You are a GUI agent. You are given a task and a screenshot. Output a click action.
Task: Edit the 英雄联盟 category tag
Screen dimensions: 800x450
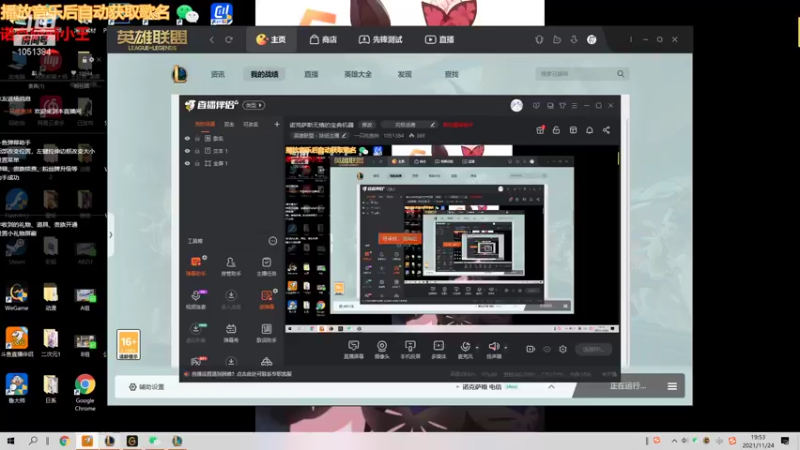point(319,136)
